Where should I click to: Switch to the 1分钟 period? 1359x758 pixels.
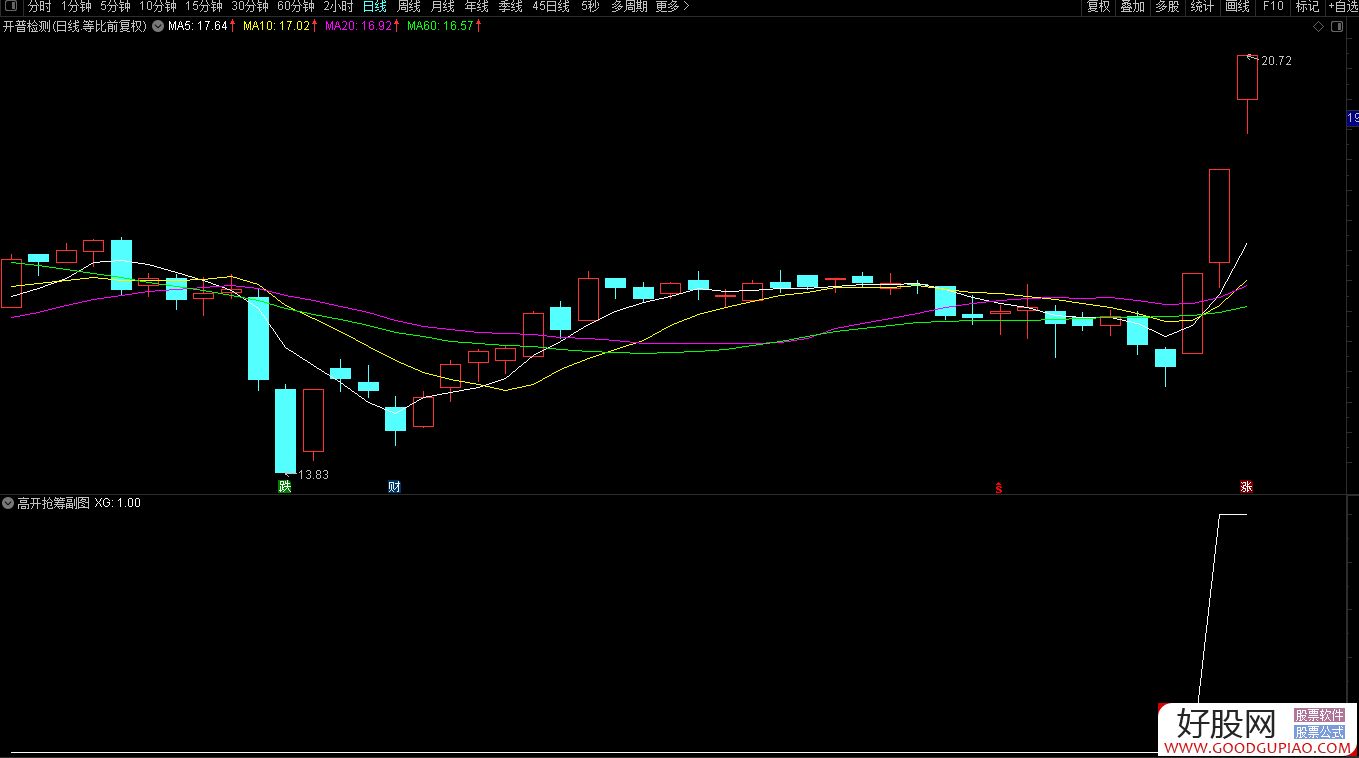76,7
